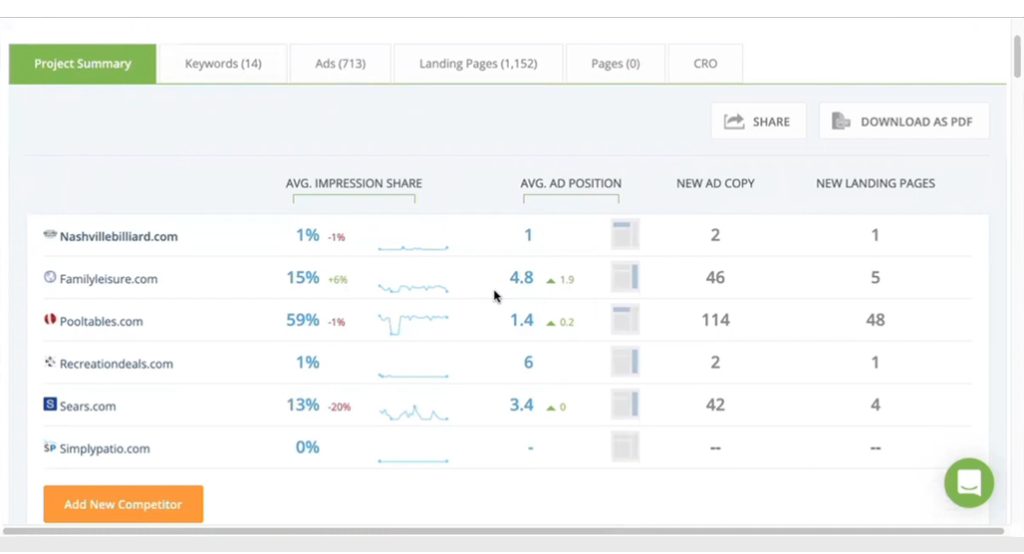Open Pooltables.com competitor link
This screenshot has height=554, width=1024.
[101, 321]
